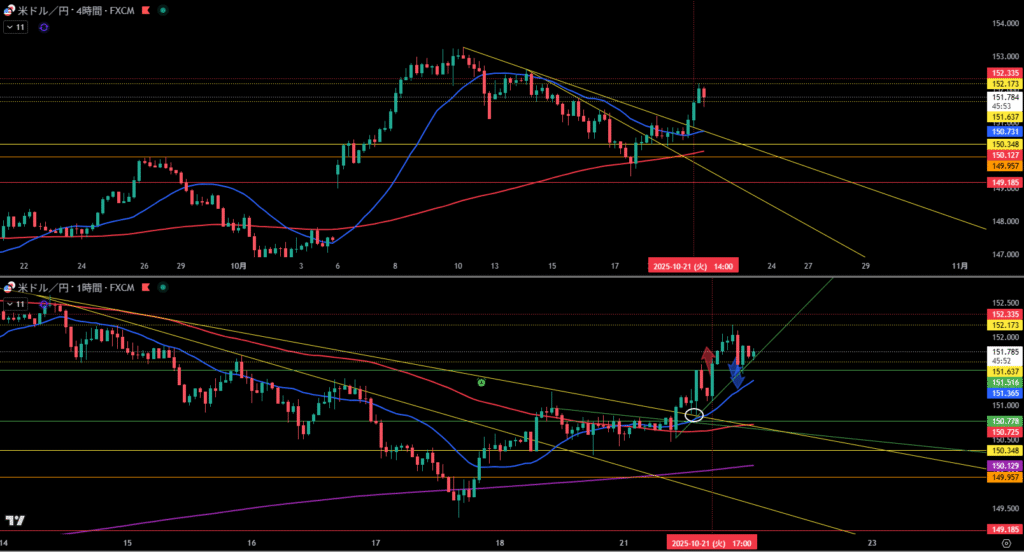Screen dimensions: 1024x552
Task: Click the blue 150.731 price label on the upper chart
Action: point(1004,131)
